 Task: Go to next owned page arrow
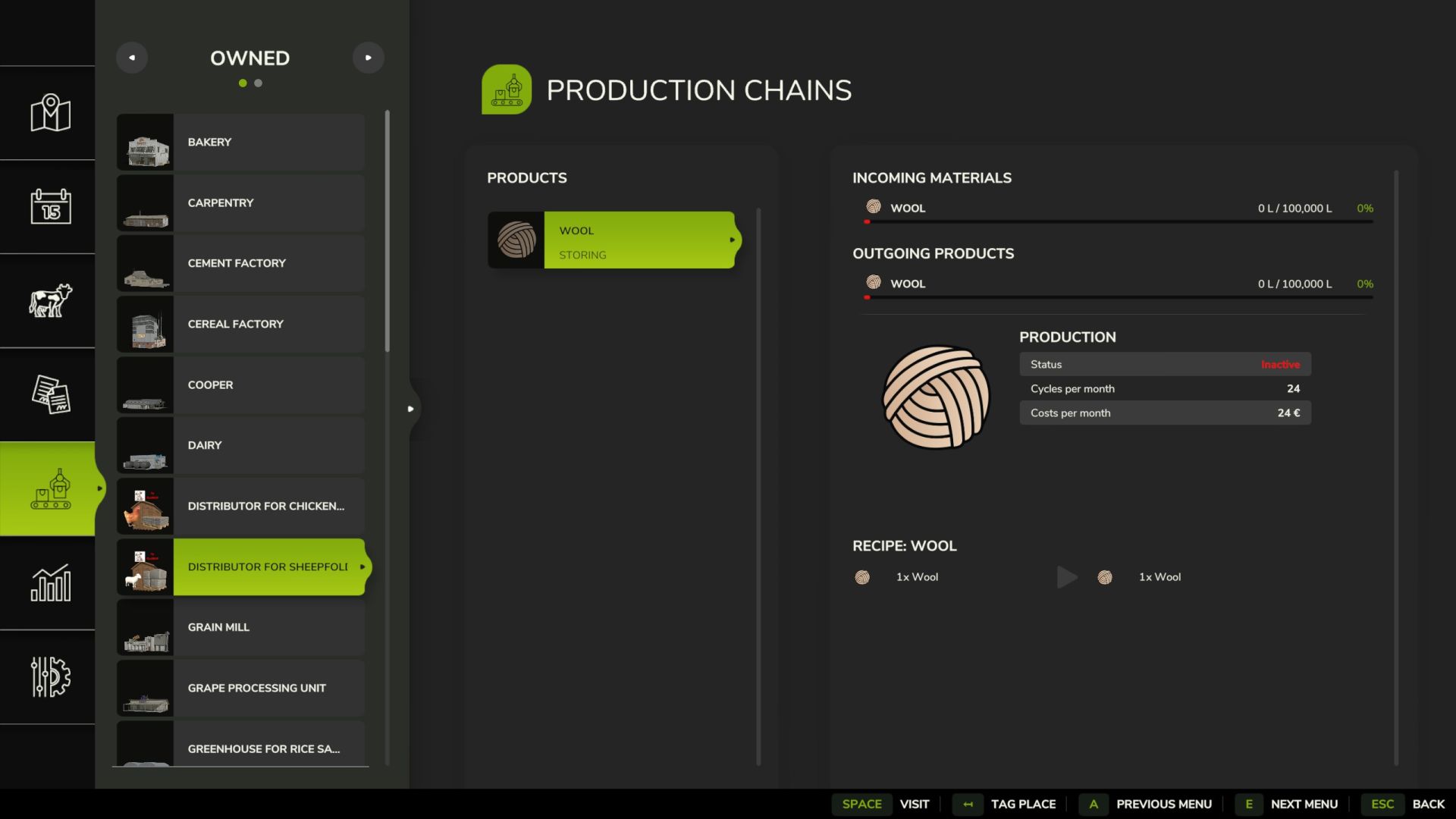368,58
